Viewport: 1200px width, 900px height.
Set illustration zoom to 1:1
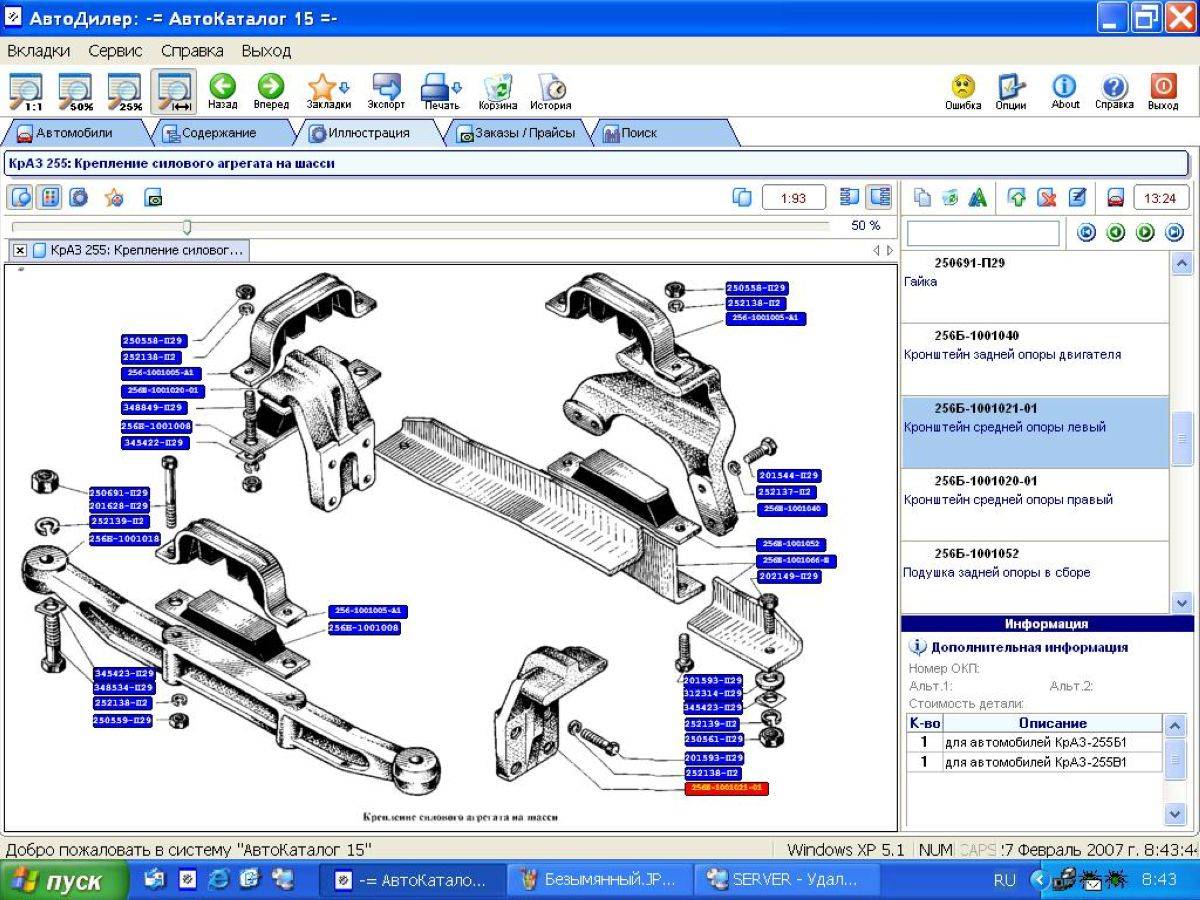click(26, 91)
